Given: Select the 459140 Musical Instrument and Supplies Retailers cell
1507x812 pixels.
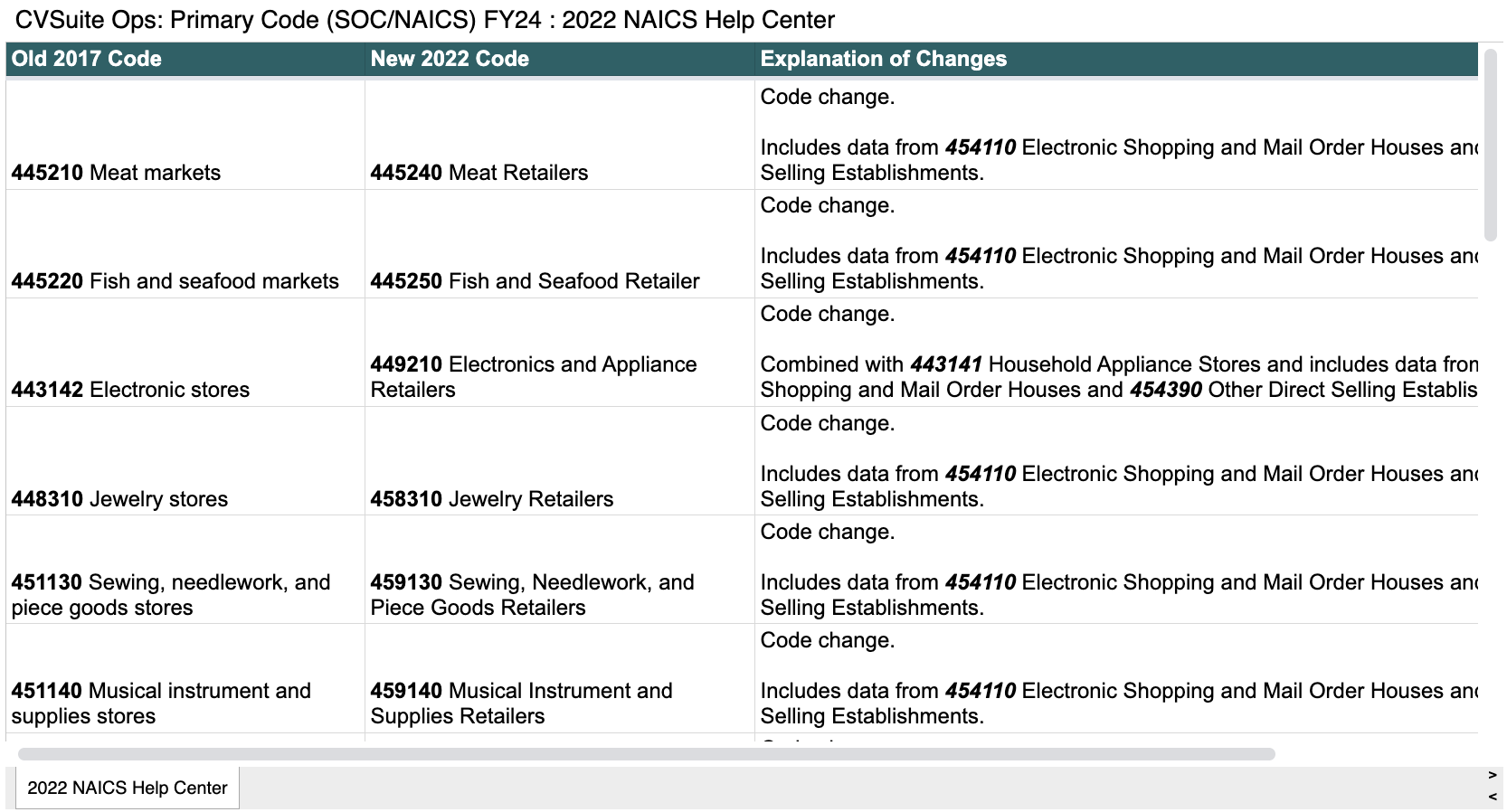Looking at the screenshot, I should (521, 703).
